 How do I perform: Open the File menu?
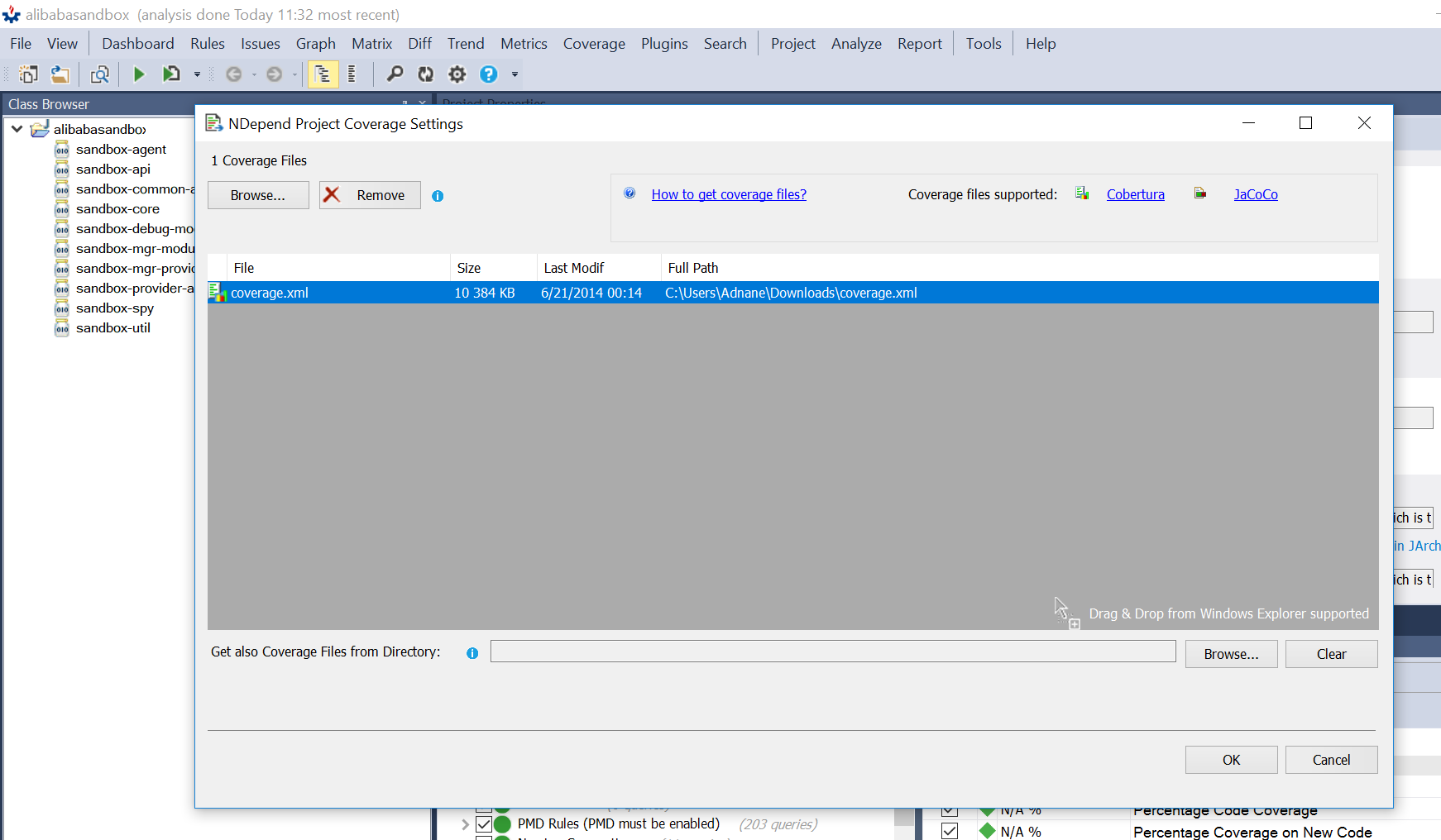pos(21,44)
